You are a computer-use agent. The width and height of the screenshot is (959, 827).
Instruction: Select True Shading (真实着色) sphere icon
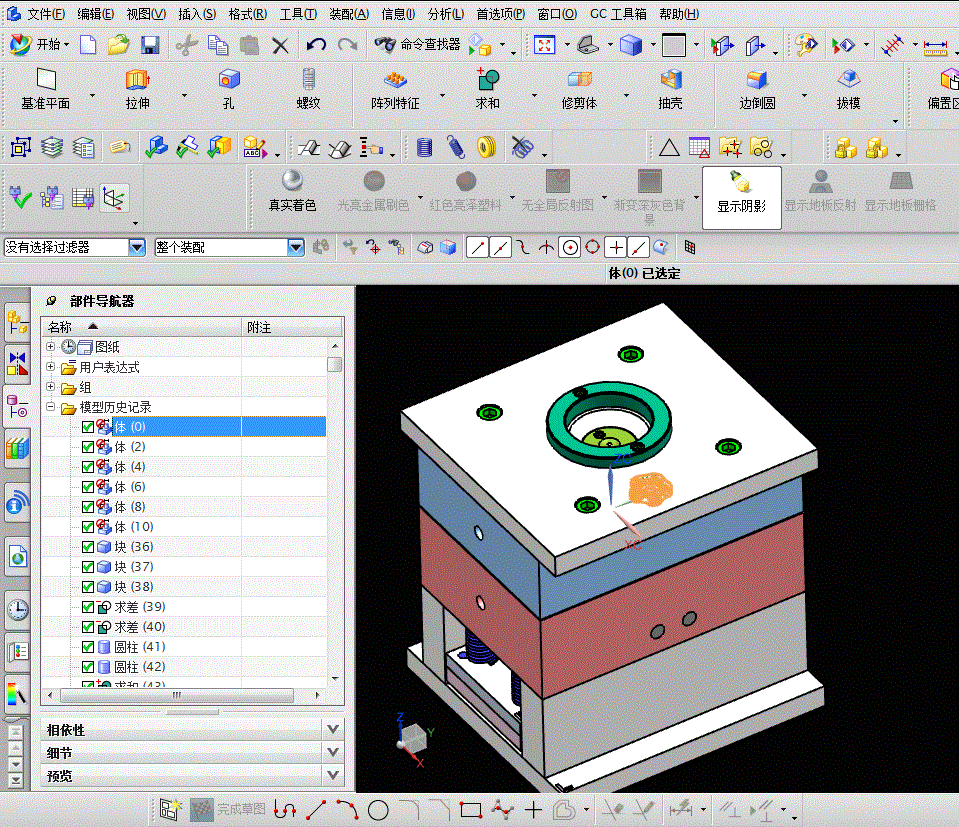coord(292,191)
